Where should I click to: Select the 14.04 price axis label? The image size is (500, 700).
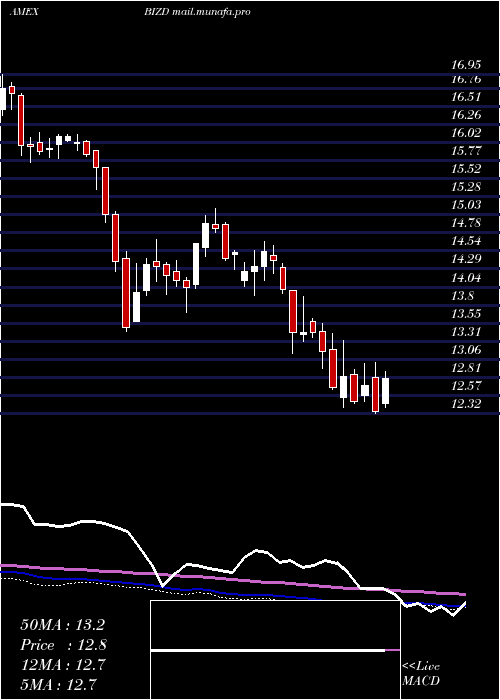point(466,278)
